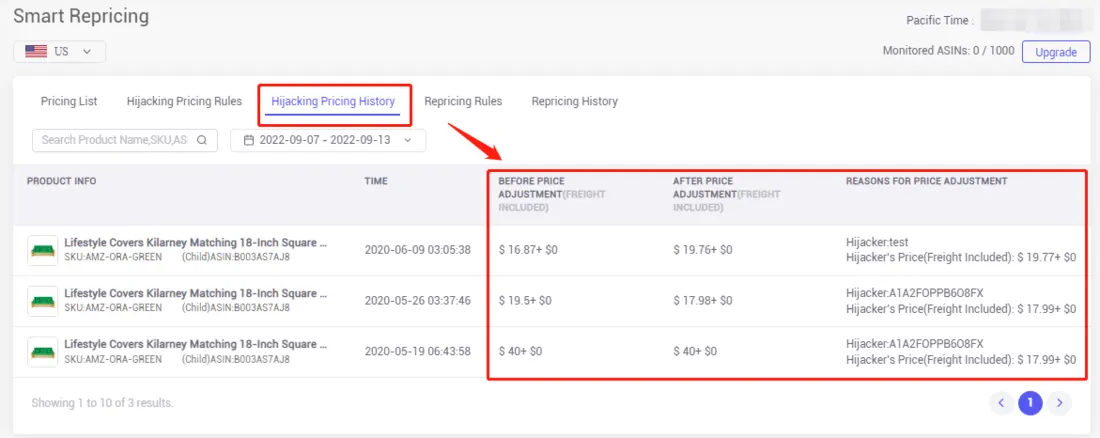Click the search magnifier icon

pos(202,140)
